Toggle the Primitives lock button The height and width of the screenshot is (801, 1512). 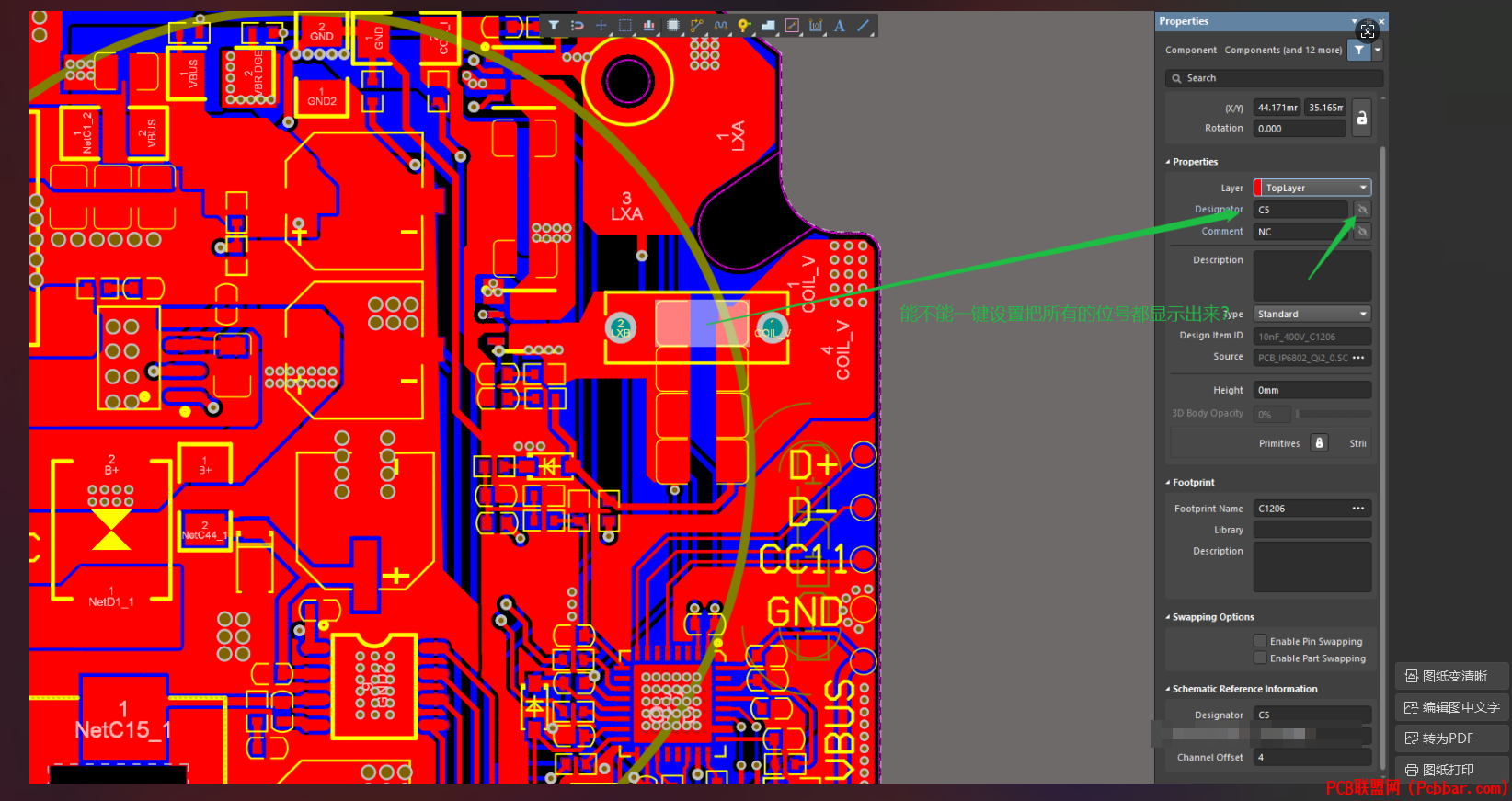pyautogui.click(x=1319, y=443)
